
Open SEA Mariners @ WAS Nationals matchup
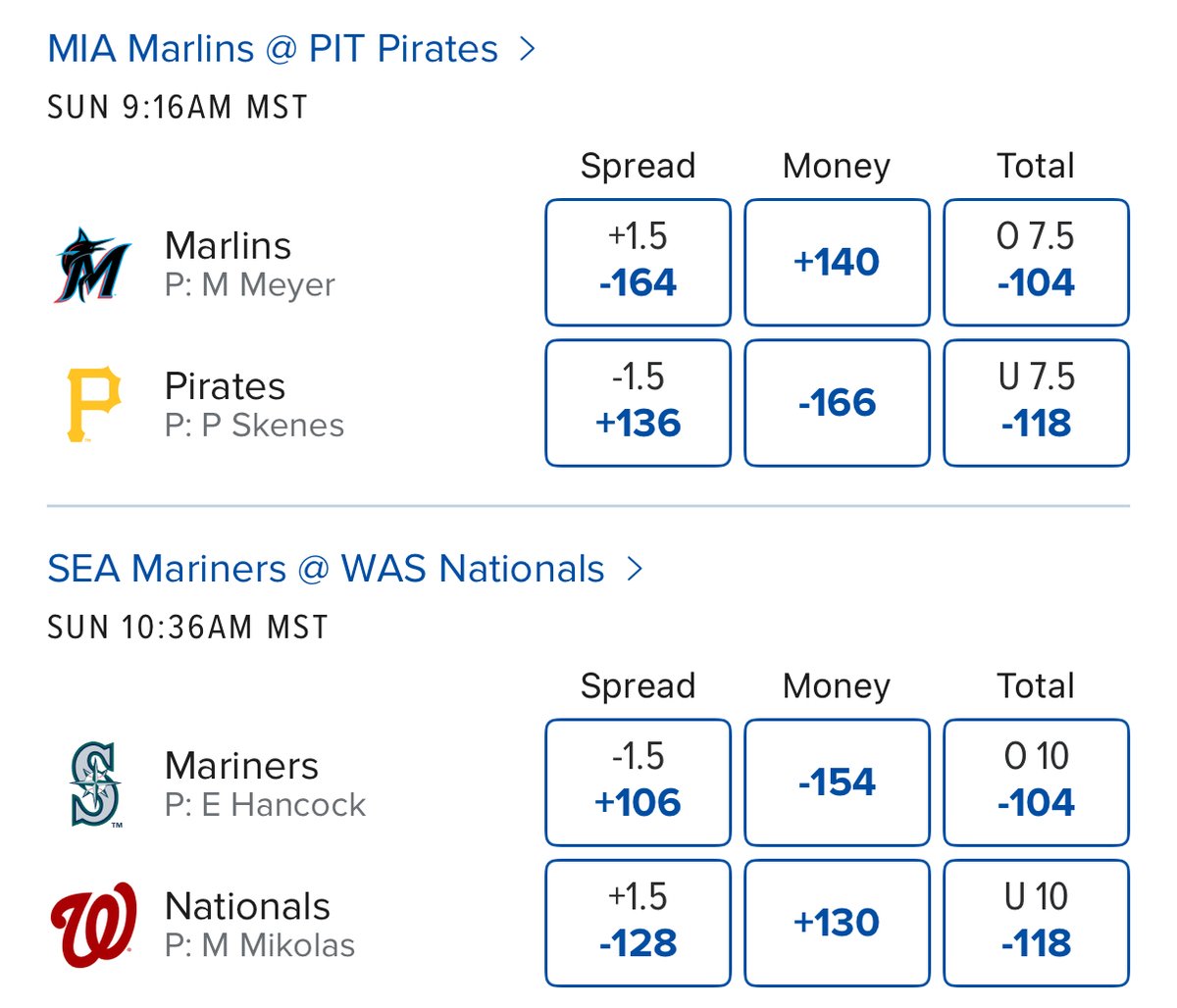click(x=326, y=568)
